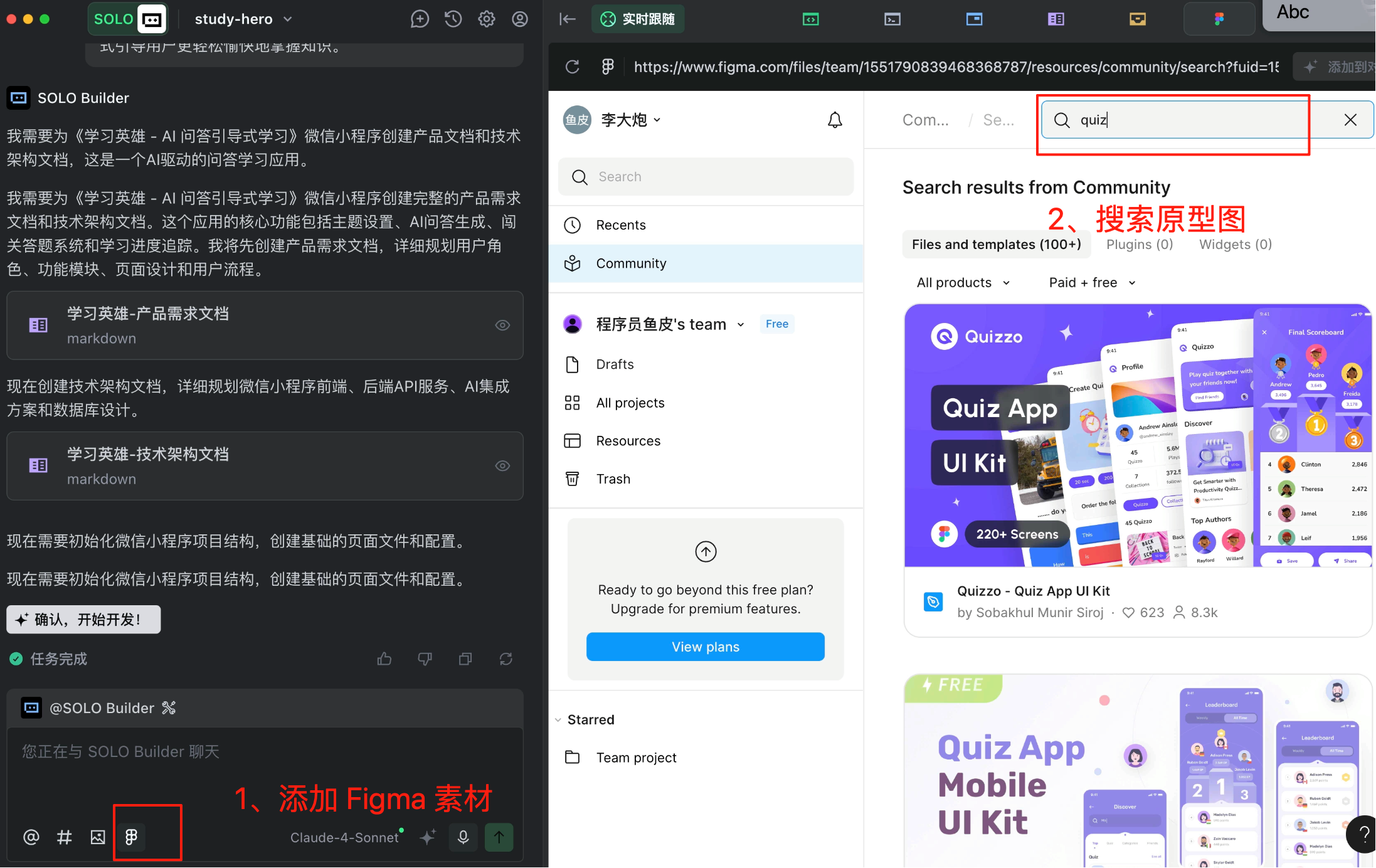Viewport: 1376px width, 868px height.
Task: Click the microphone voice input icon
Action: click(463, 837)
